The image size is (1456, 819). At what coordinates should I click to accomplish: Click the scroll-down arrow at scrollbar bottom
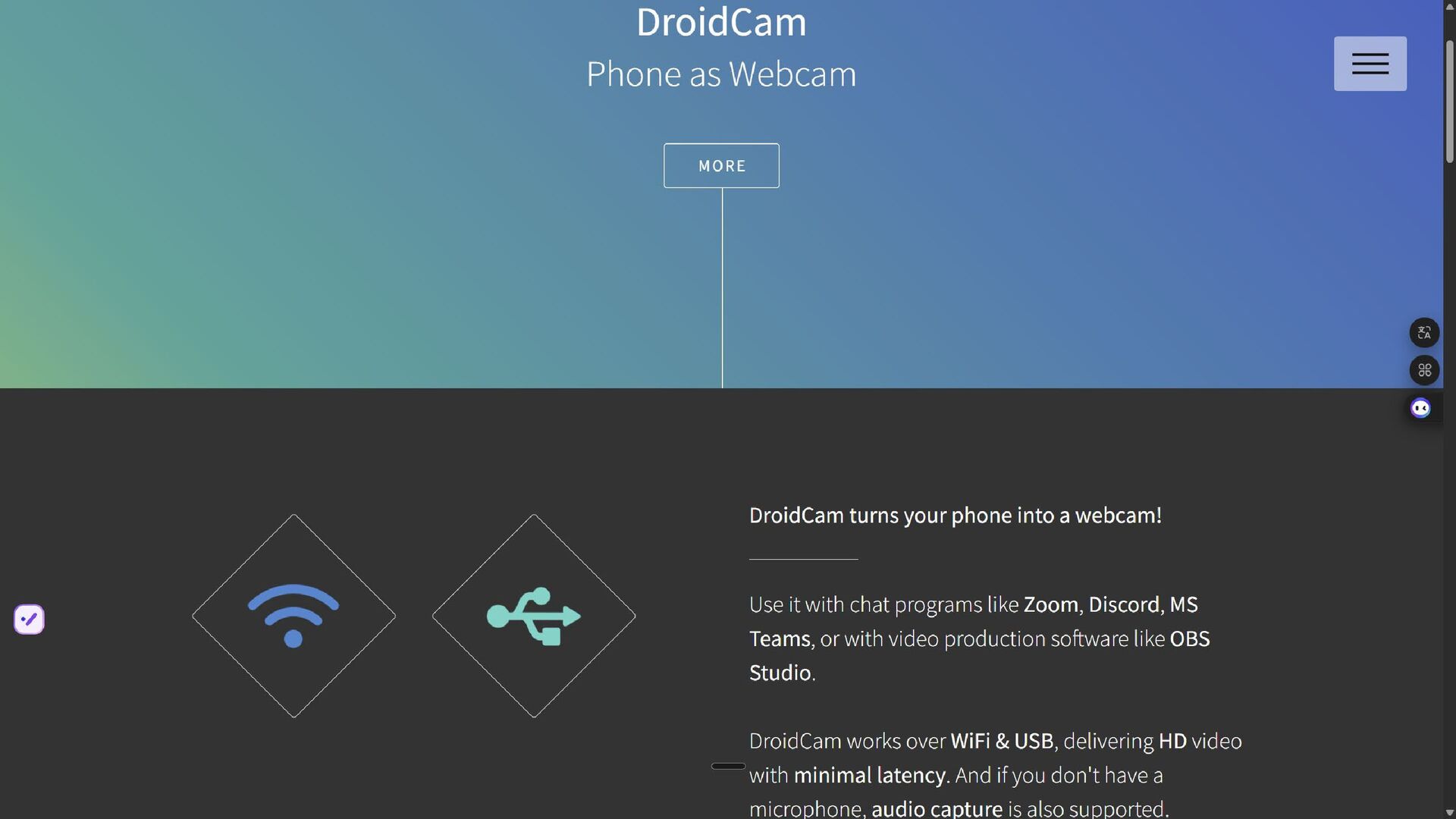1449,812
